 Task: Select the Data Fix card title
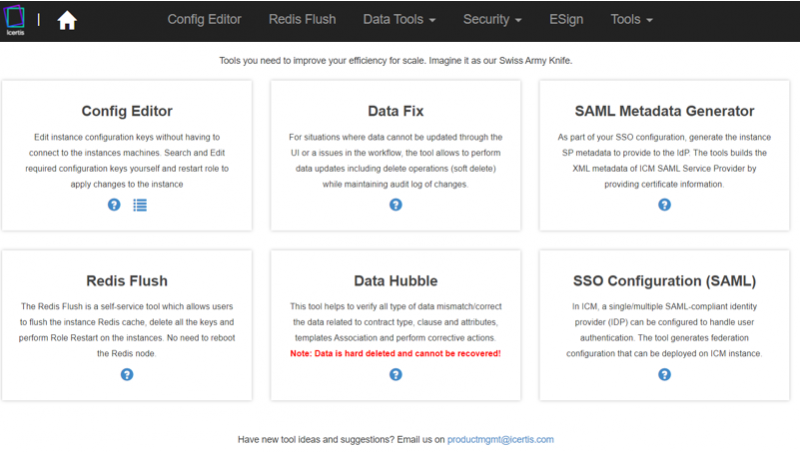(395, 111)
